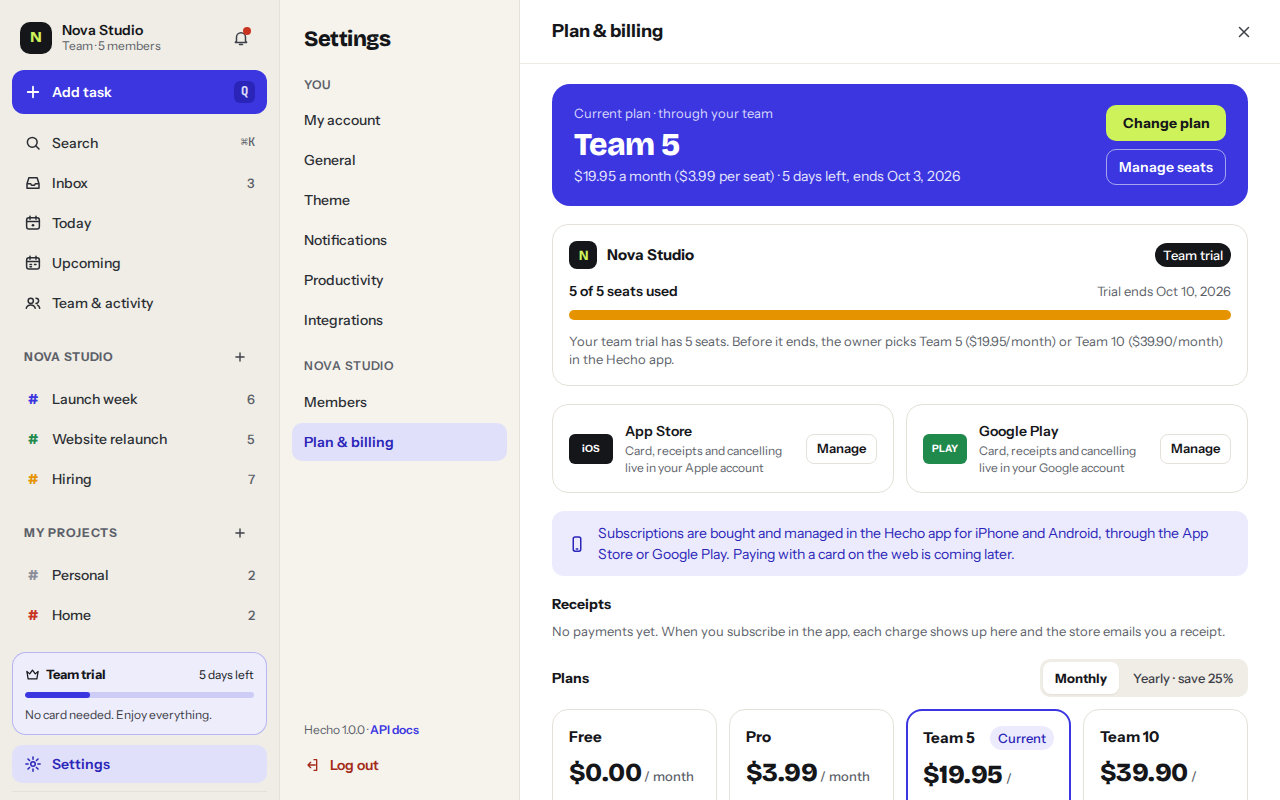Viewport: 1280px width, 800px height.
Task: Click the iOS App Store icon
Action: click(x=591, y=448)
